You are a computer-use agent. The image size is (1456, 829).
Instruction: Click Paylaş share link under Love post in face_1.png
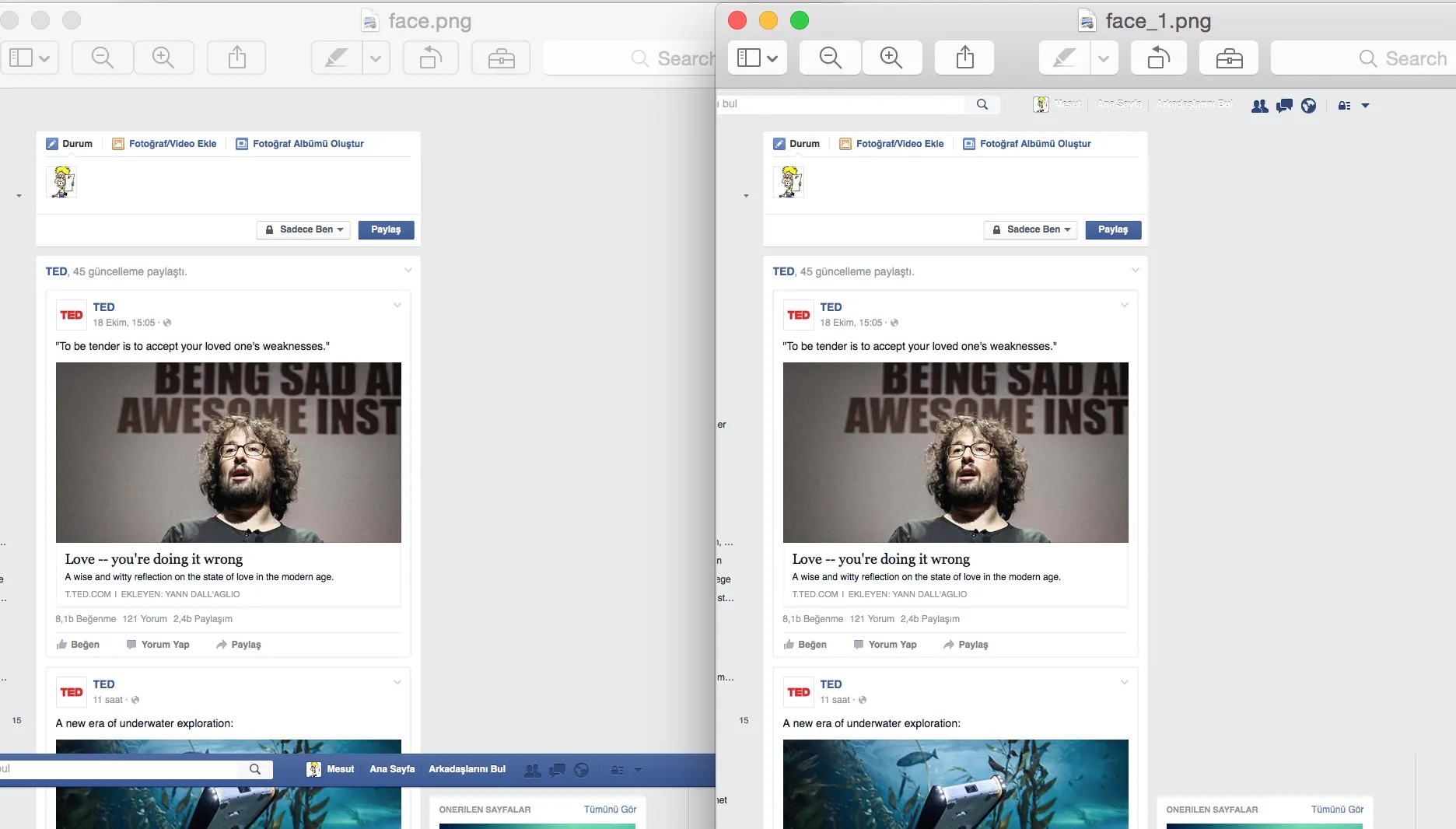(965, 645)
